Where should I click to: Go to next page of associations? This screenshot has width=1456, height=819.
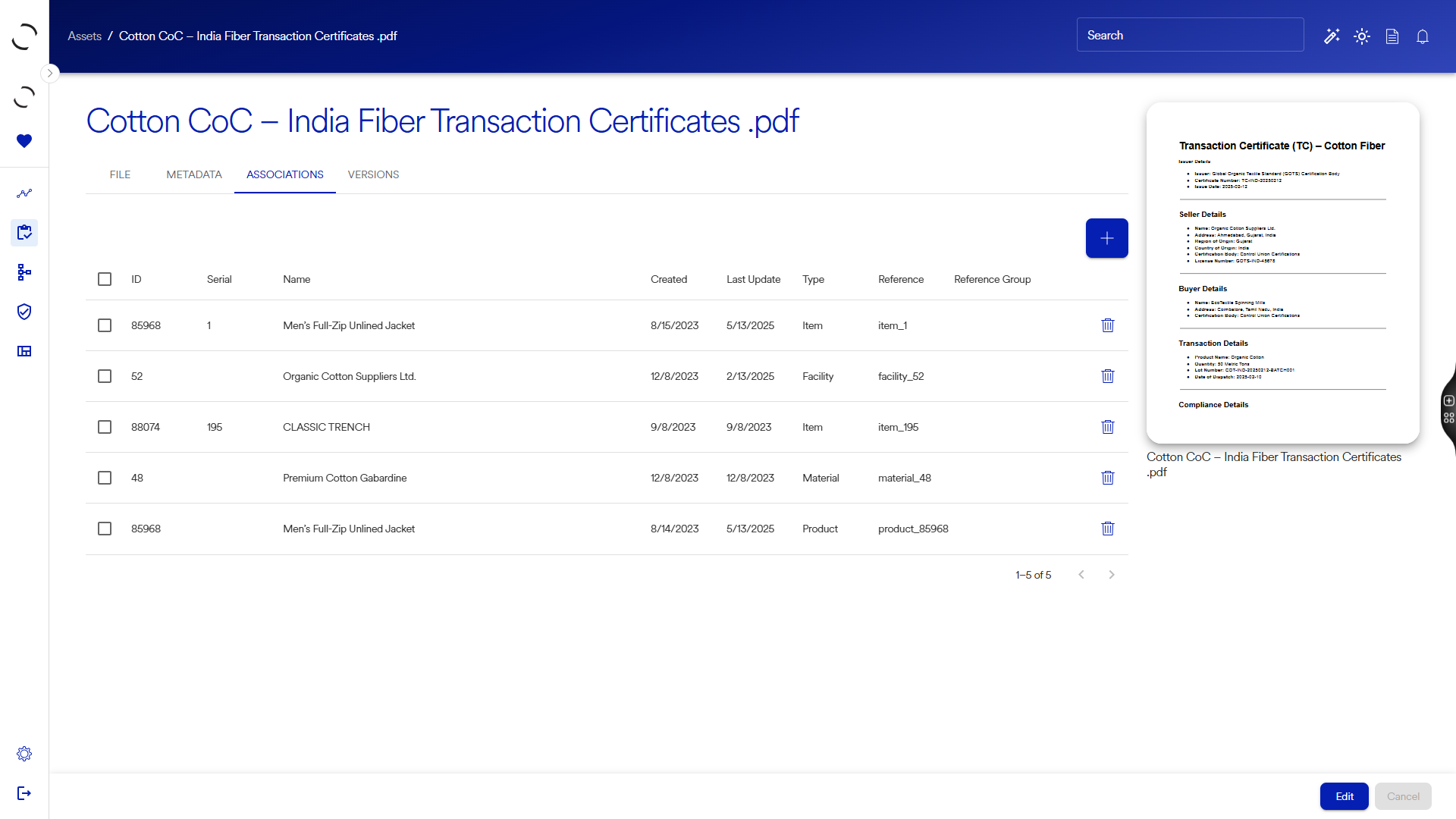(x=1112, y=575)
